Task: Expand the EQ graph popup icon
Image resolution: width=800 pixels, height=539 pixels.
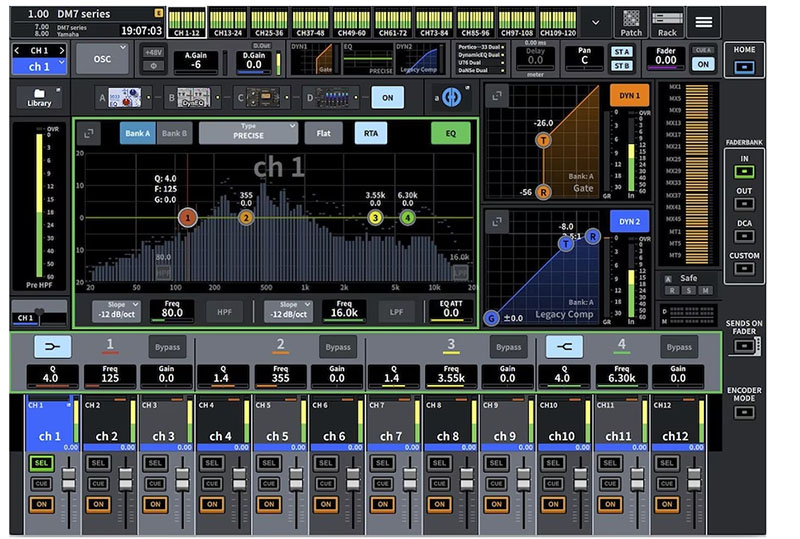Action: [89, 133]
